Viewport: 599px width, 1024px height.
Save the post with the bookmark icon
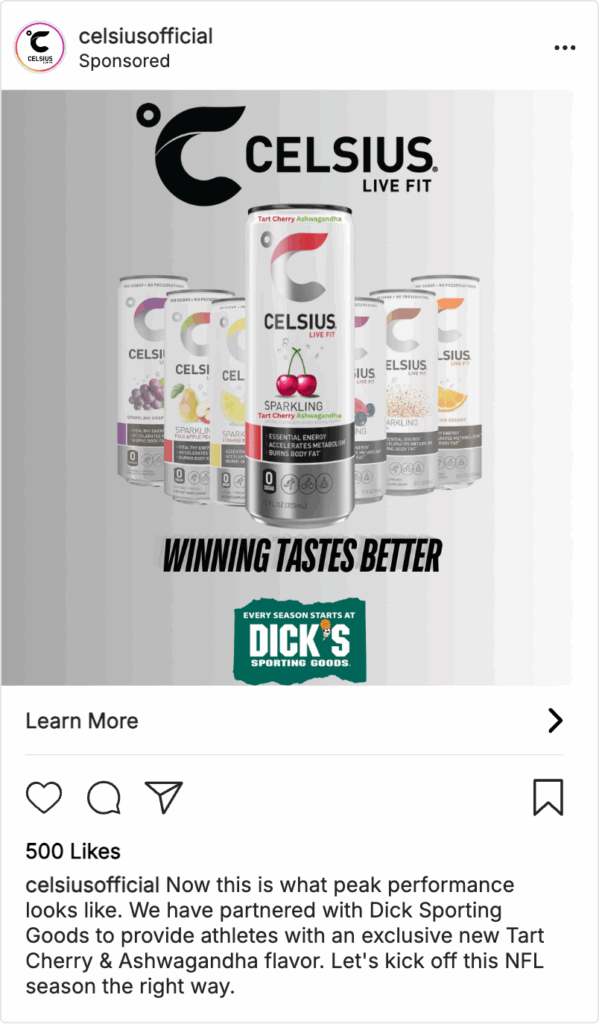548,797
